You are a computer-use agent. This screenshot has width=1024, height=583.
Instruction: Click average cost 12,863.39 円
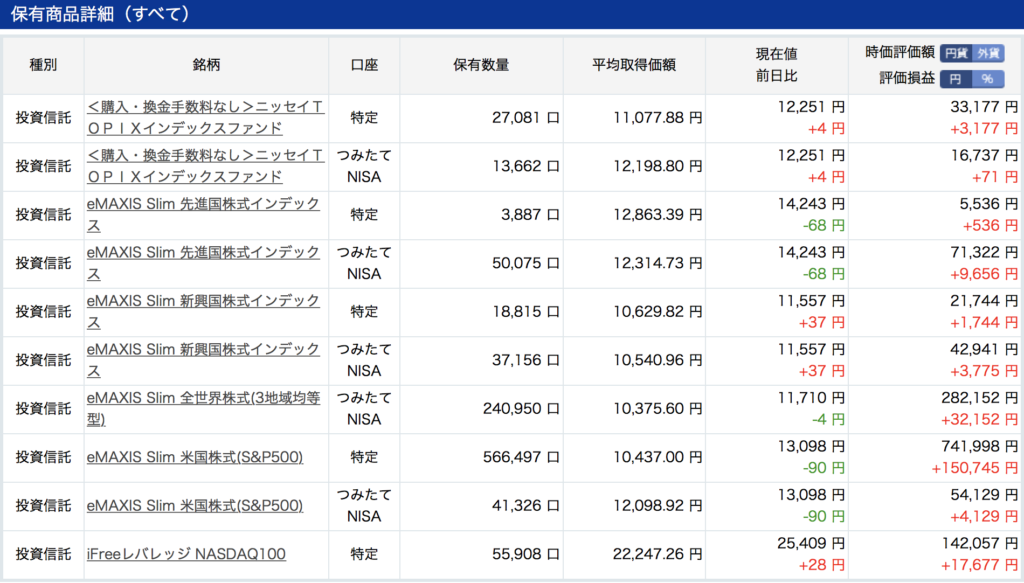tap(658, 215)
